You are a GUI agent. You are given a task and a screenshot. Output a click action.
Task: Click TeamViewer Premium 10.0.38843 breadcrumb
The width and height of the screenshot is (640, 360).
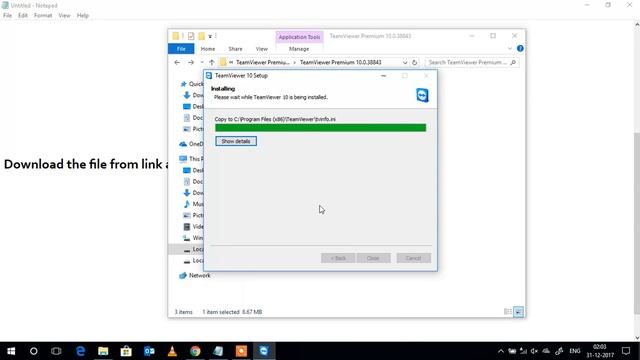(x=340, y=62)
